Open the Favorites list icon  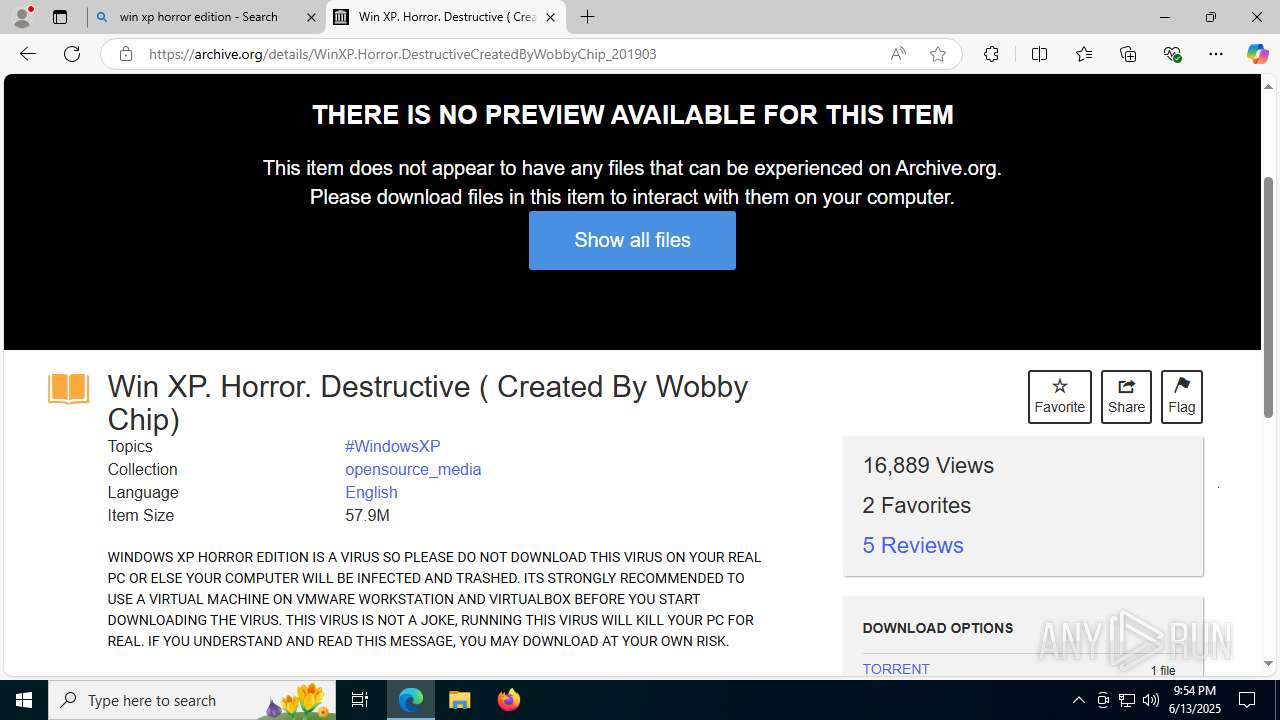pos(1083,54)
